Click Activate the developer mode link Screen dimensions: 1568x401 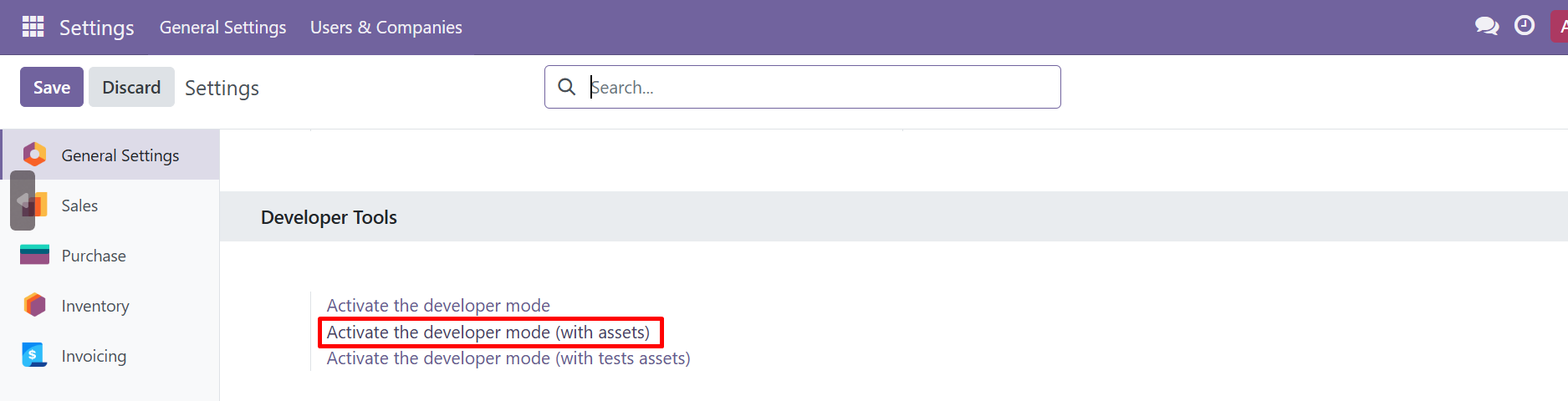(x=438, y=306)
